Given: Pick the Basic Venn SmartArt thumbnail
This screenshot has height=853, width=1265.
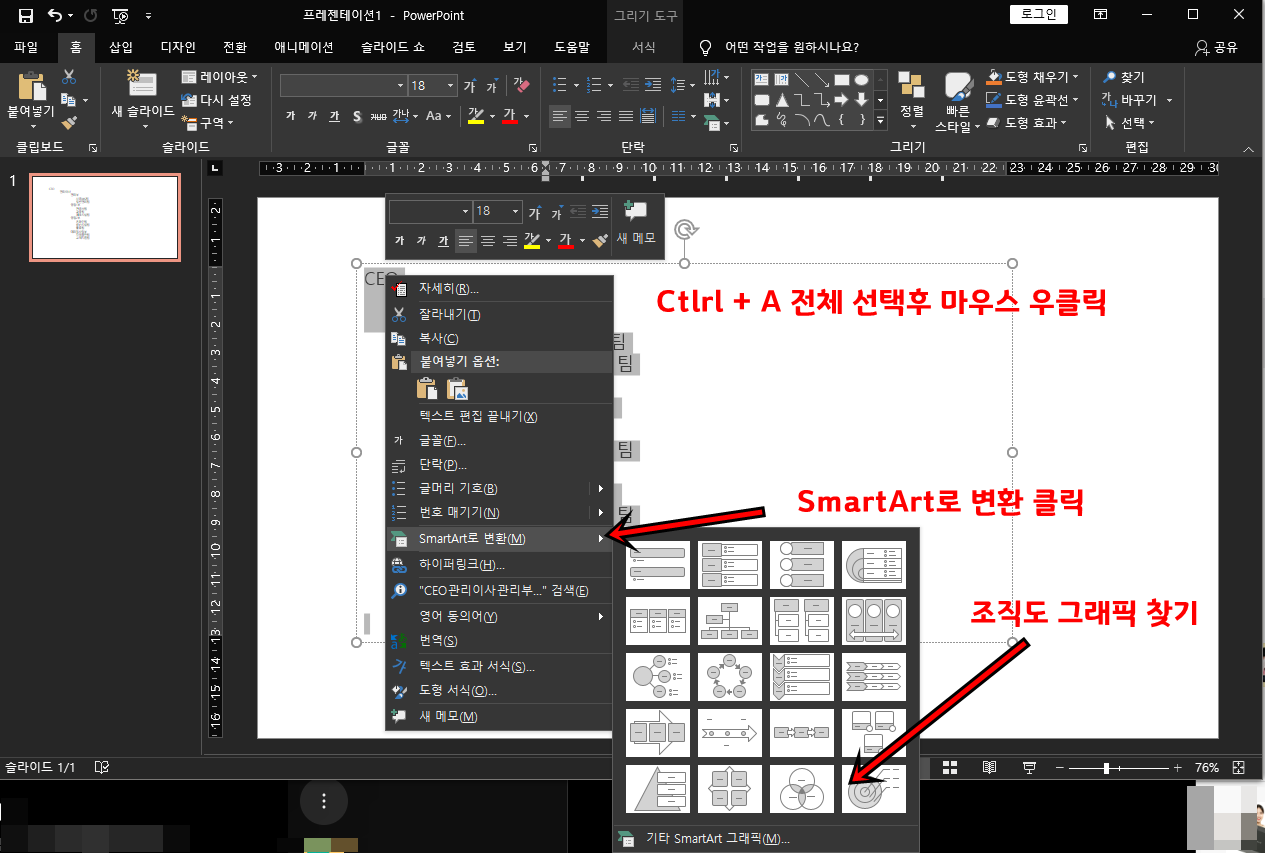Looking at the screenshot, I should click(x=802, y=789).
